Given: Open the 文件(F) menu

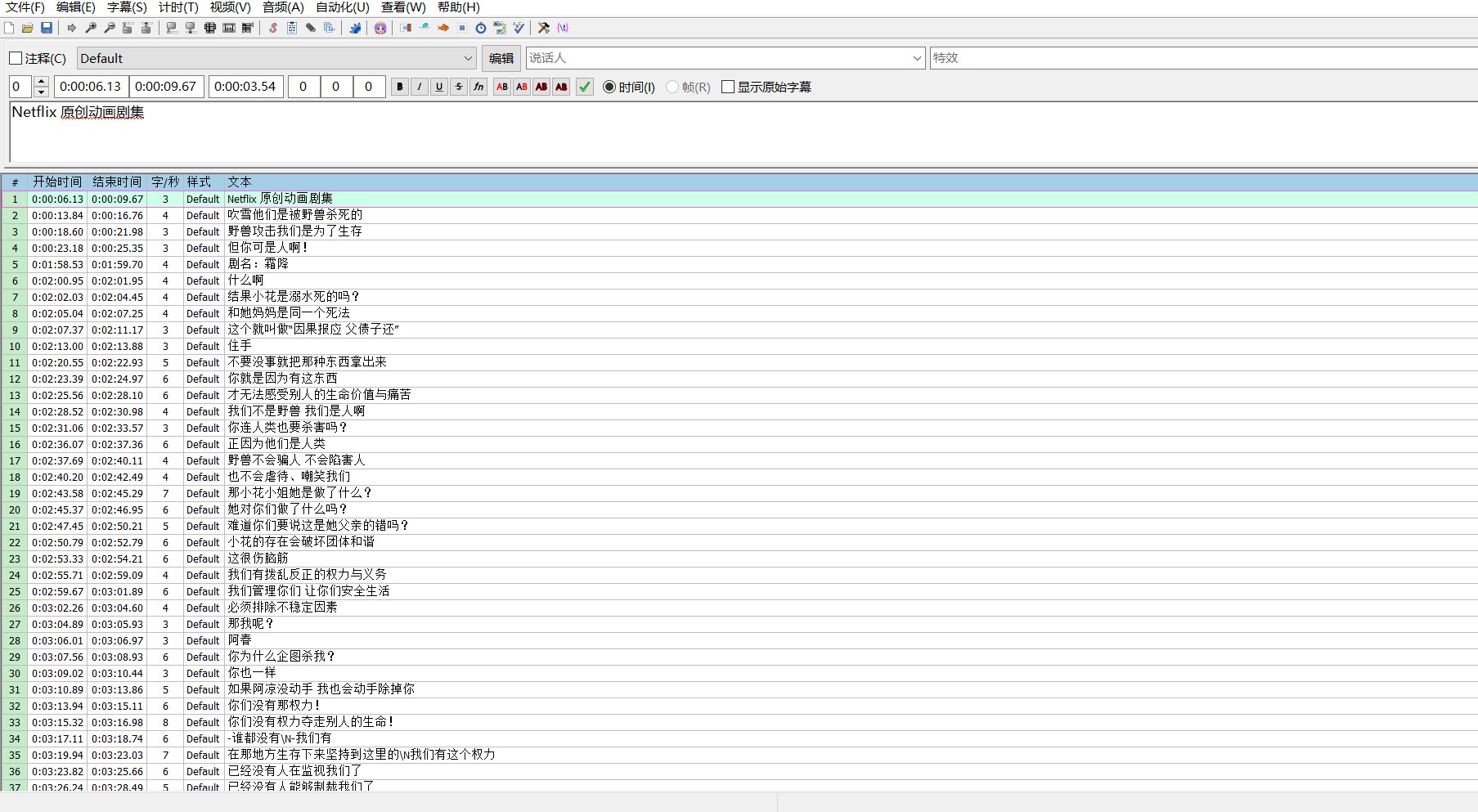Looking at the screenshot, I should click(25, 7).
